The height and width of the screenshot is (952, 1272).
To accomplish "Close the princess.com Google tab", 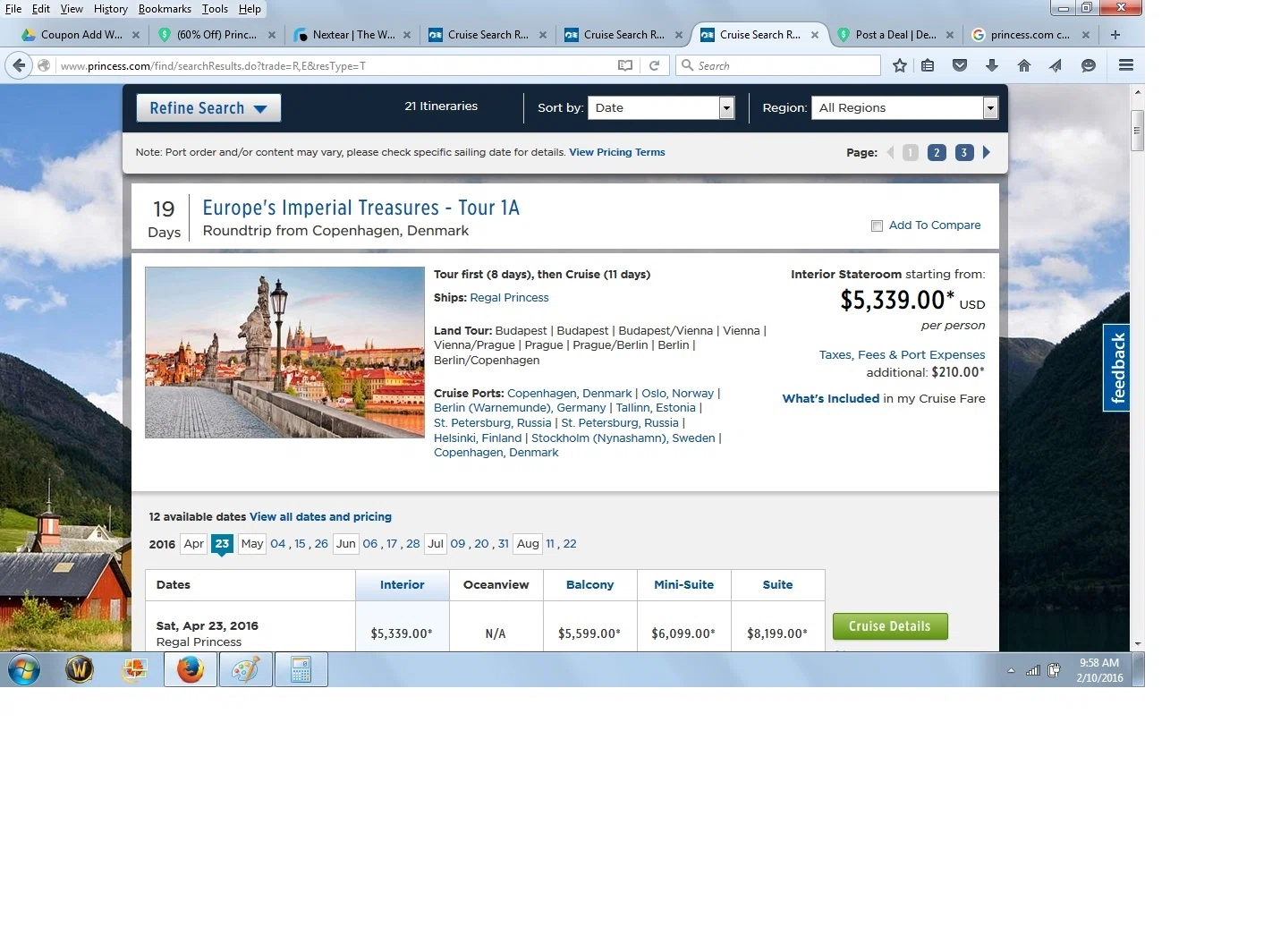I will click(x=1086, y=35).
